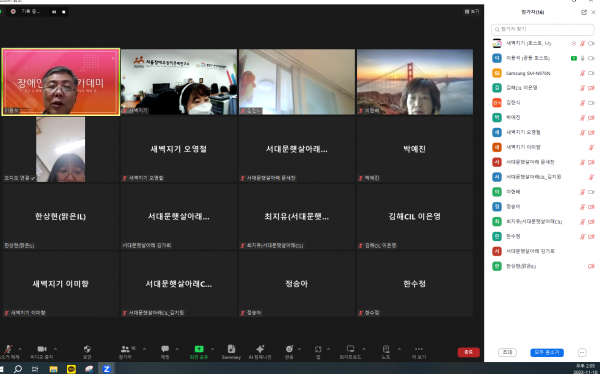Click the blue Mute All button
Viewport: 600px width, 374px height.
click(546, 352)
